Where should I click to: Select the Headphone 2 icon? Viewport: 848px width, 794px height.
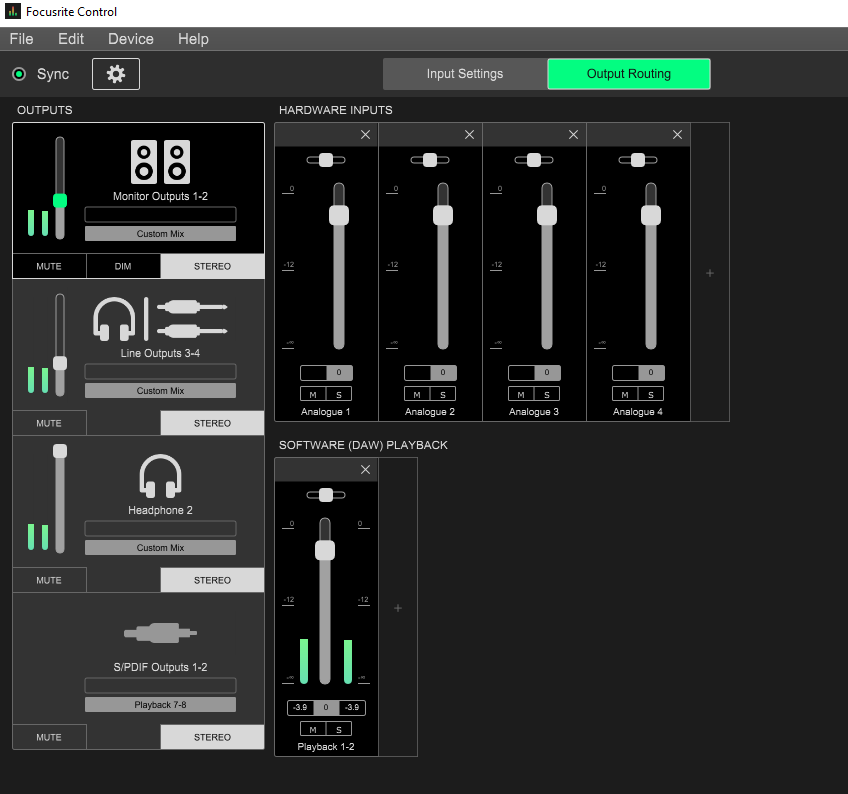click(x=160, y=476)
